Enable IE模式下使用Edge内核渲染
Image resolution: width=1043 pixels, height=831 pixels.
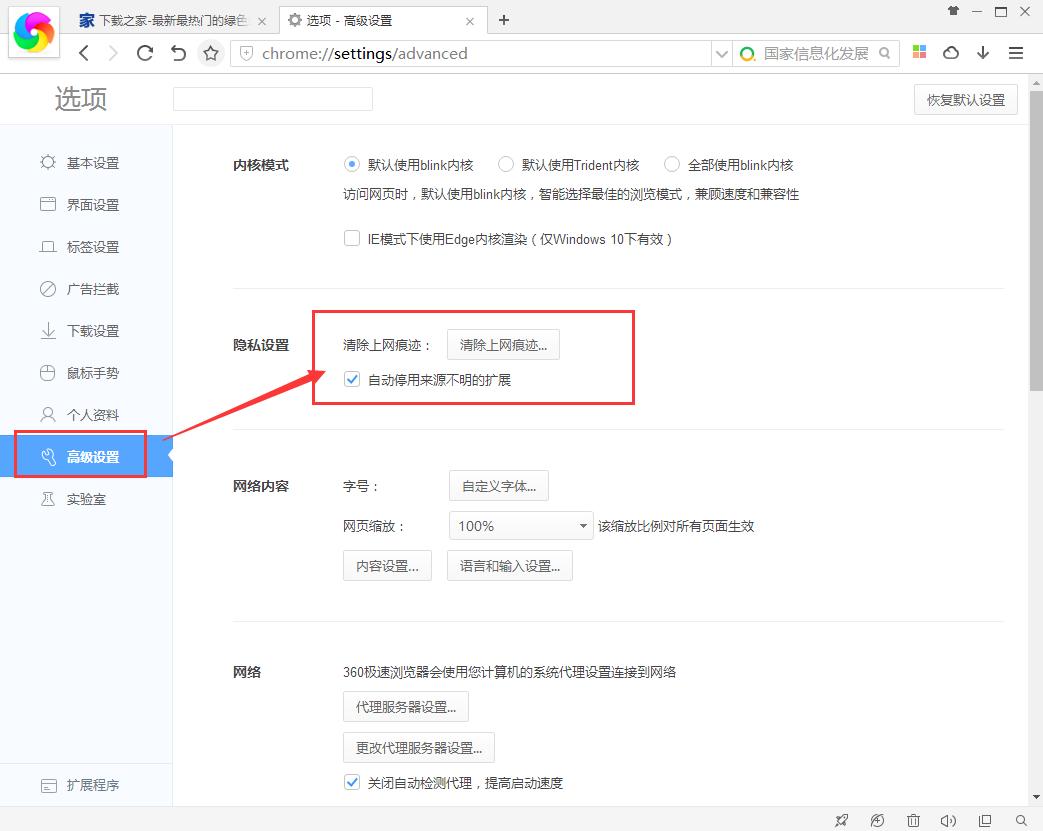tap(352, 238)
